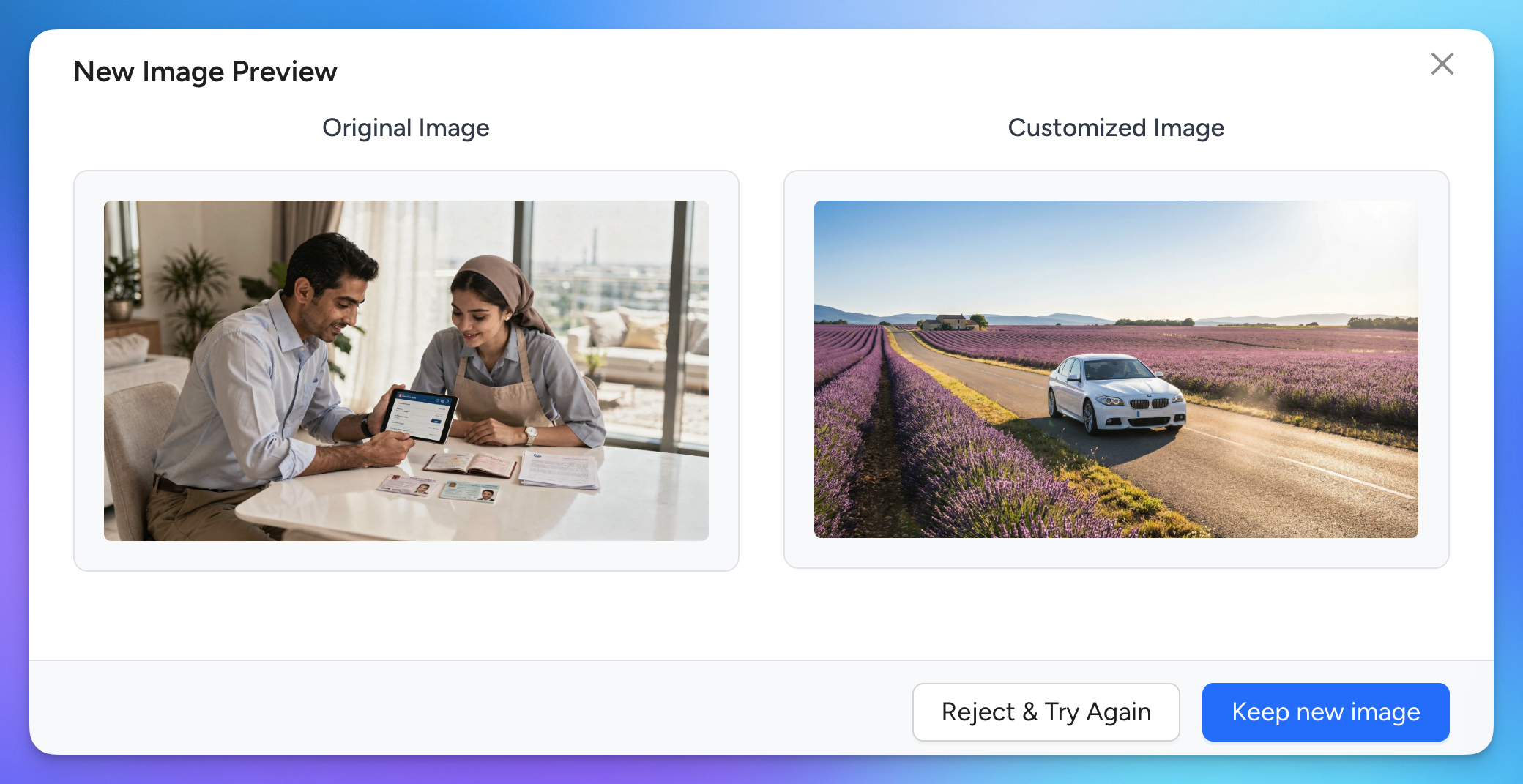Image resolution: width=1523 pixels, height=784 pixels.
Task: Click the woman wearing the headscarf
Action: [498, 351]
